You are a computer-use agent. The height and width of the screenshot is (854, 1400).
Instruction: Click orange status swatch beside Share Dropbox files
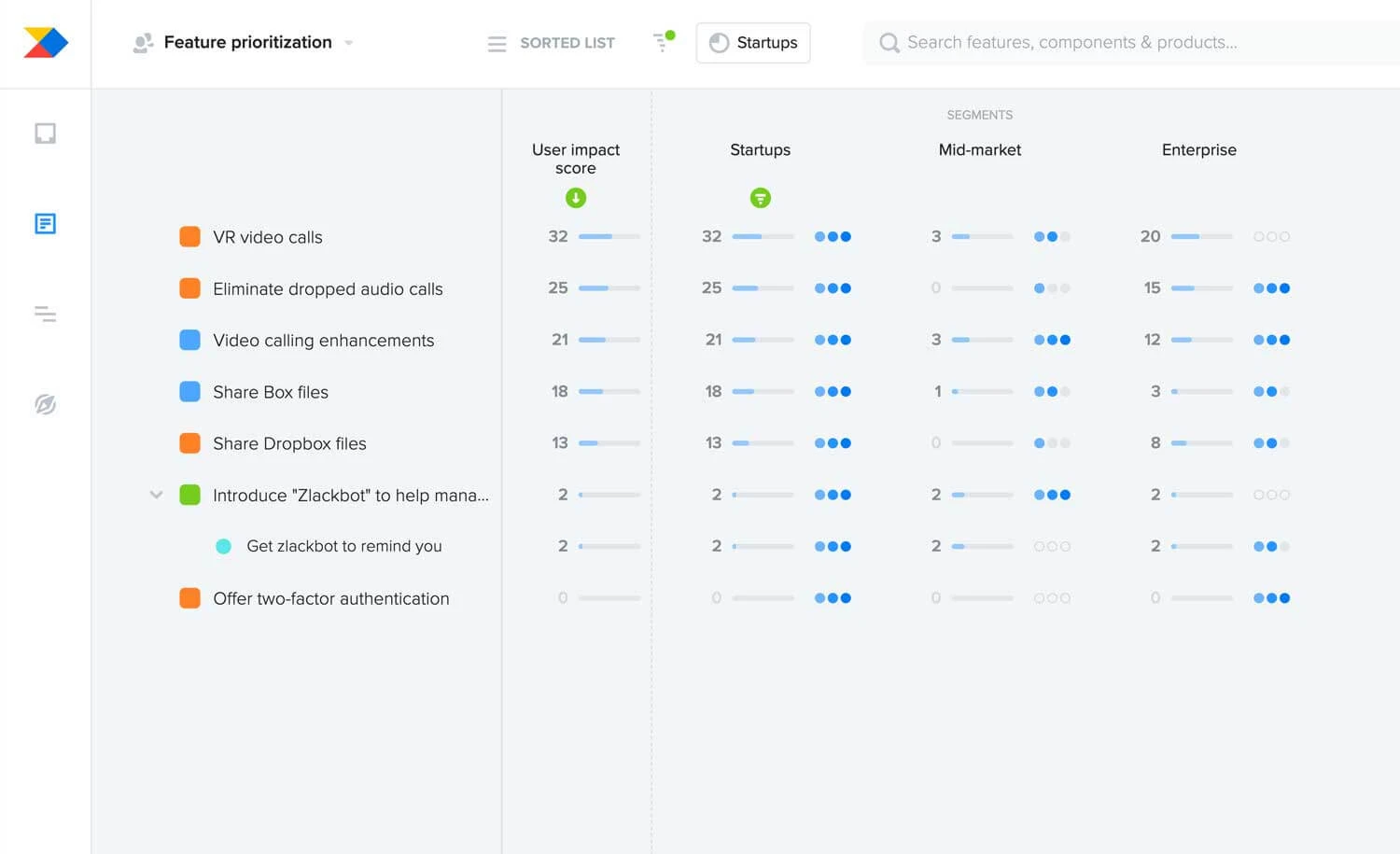[189, 443]
